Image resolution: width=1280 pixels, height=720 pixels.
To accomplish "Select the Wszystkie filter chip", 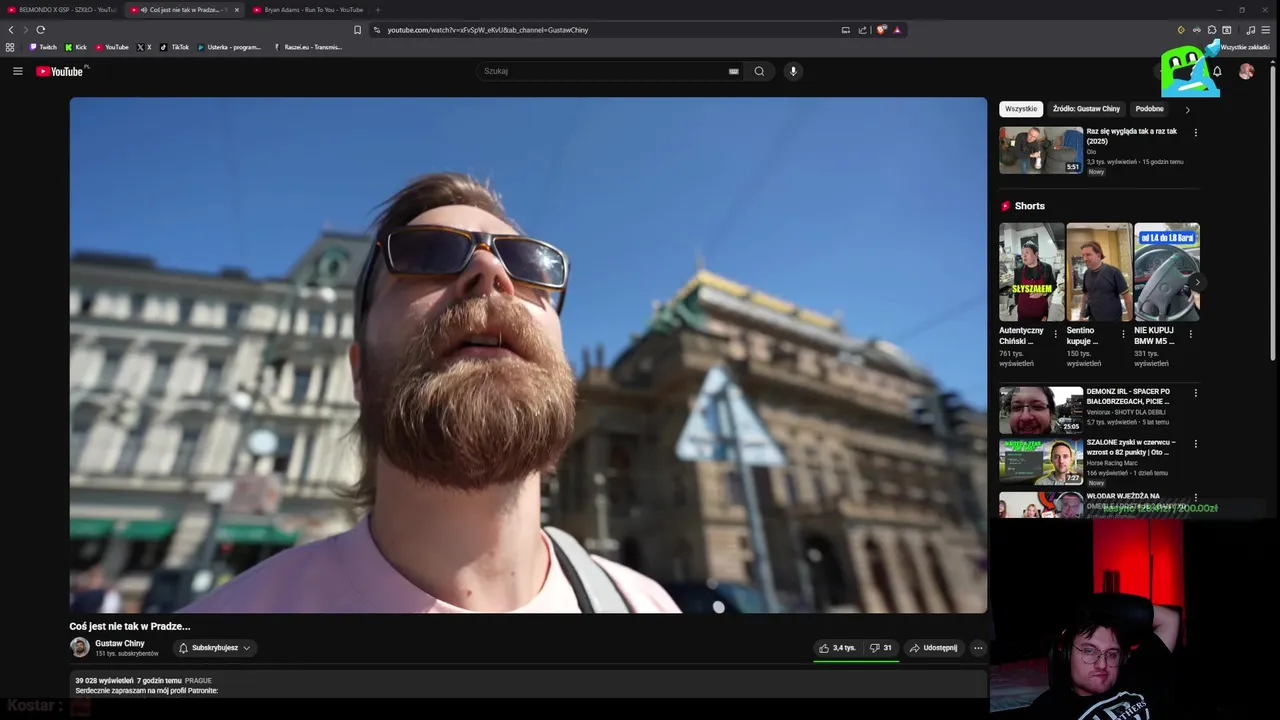I will tap(1021, 109).
